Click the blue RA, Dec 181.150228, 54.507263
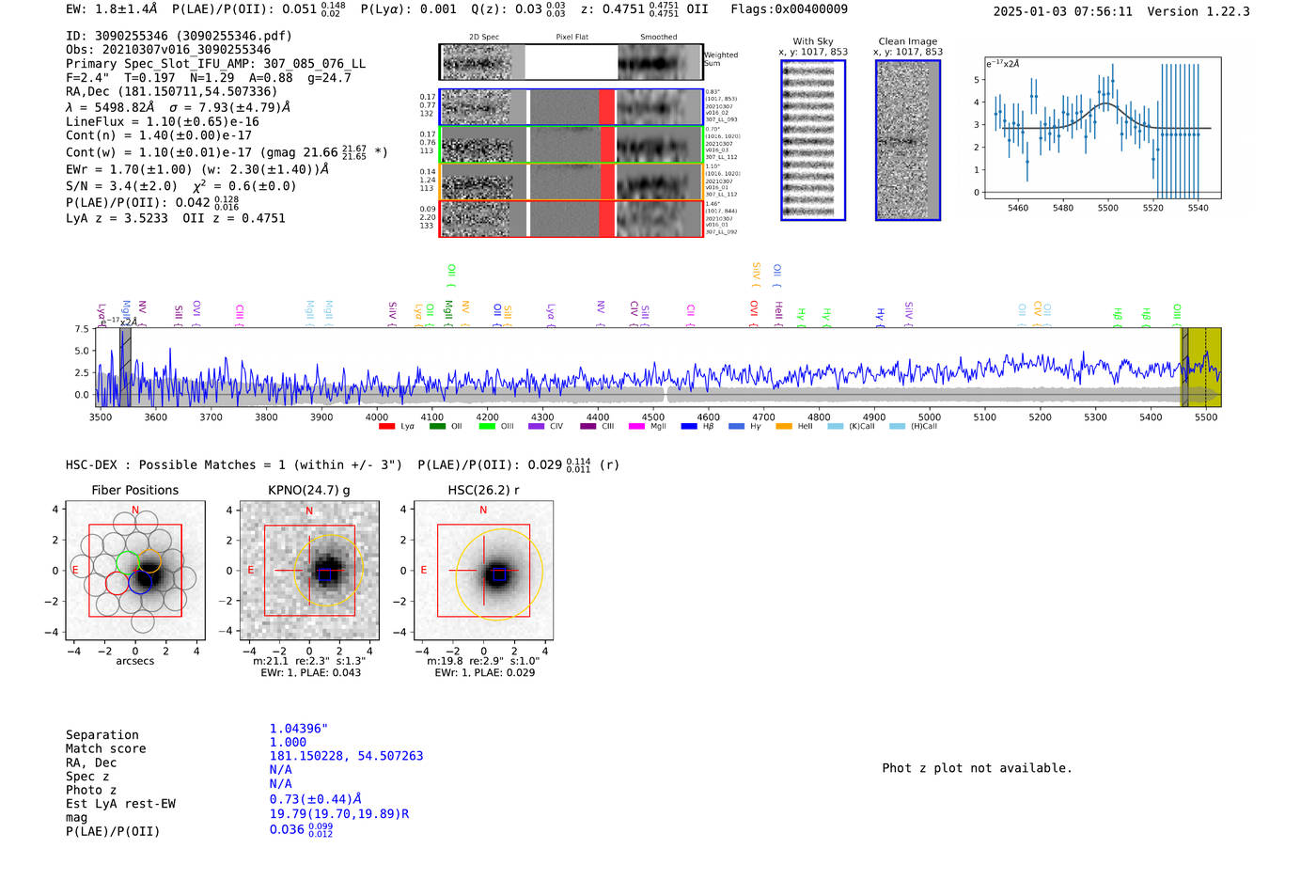The width and height of the screenshot is (1316, 896). click(x=346, y=756)
